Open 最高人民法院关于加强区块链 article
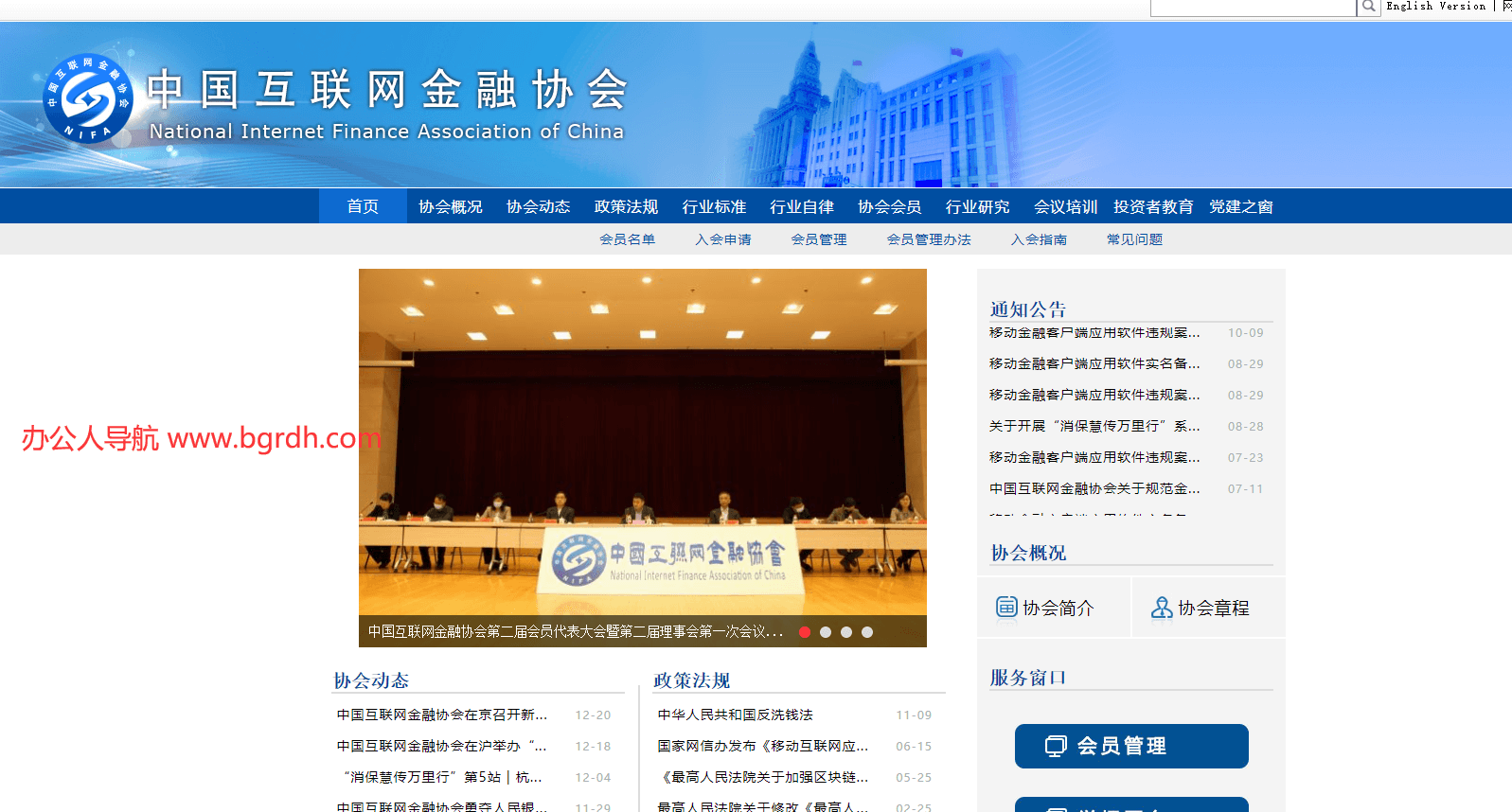Screen dimensions: 1512x812 pyautogui.click(x=763, y=777)
